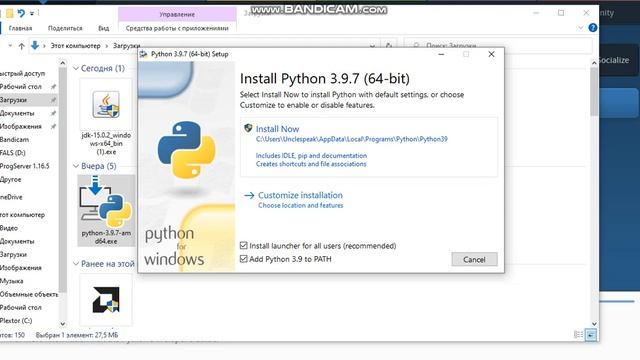Click Explorer help question mark icon
Viewport: 640px width, 360px height.
click(x=593, y=28)
